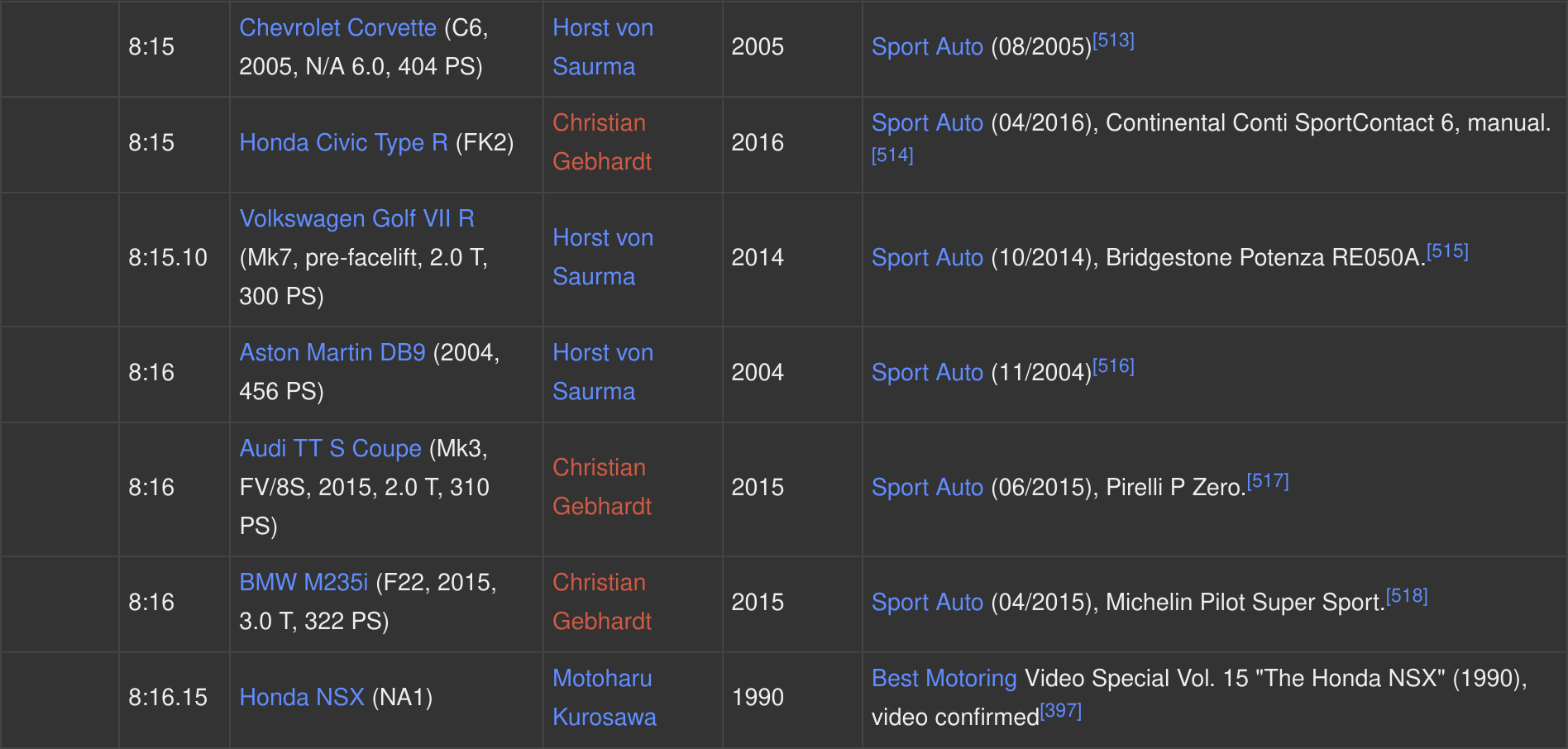The height and width of the screenshot is (749, 1568).
Task: Open the Honda Civic Type R link
Action: (x=343, y=142)
